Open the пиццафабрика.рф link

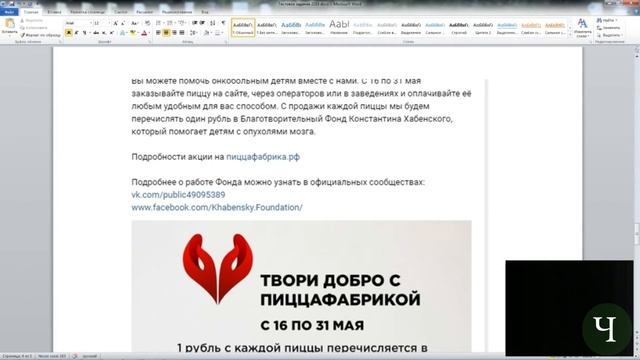263,157
